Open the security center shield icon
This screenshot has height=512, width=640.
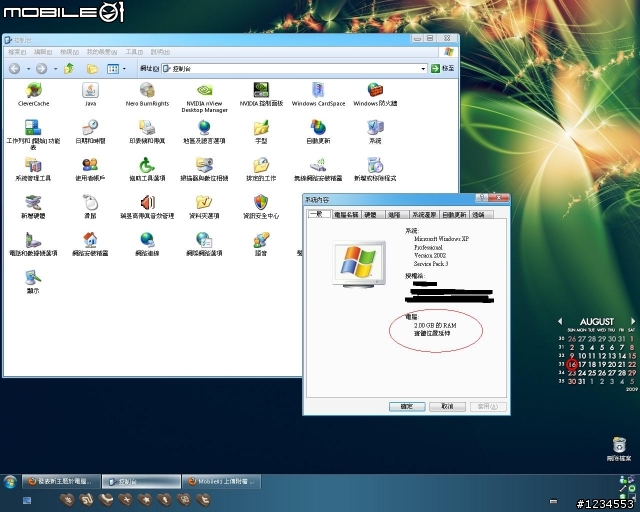[x=261, y=207]
